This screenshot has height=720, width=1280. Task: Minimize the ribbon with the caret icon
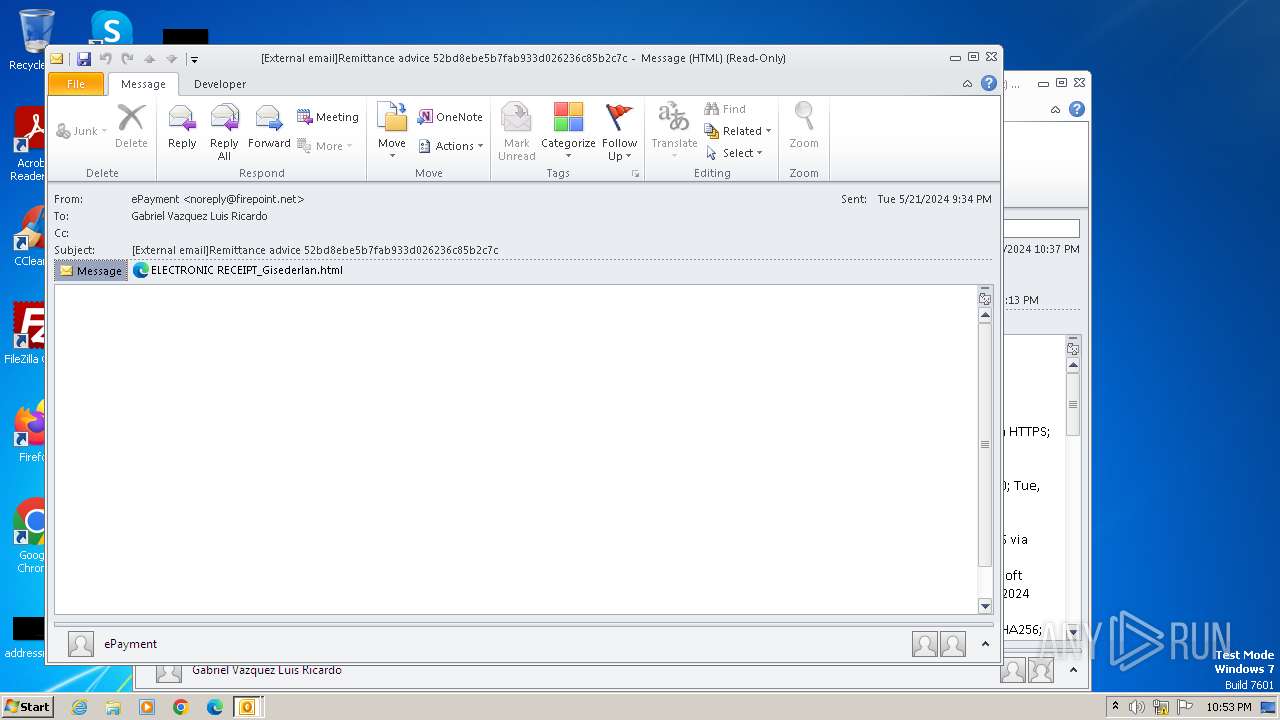tap(967, 84)
